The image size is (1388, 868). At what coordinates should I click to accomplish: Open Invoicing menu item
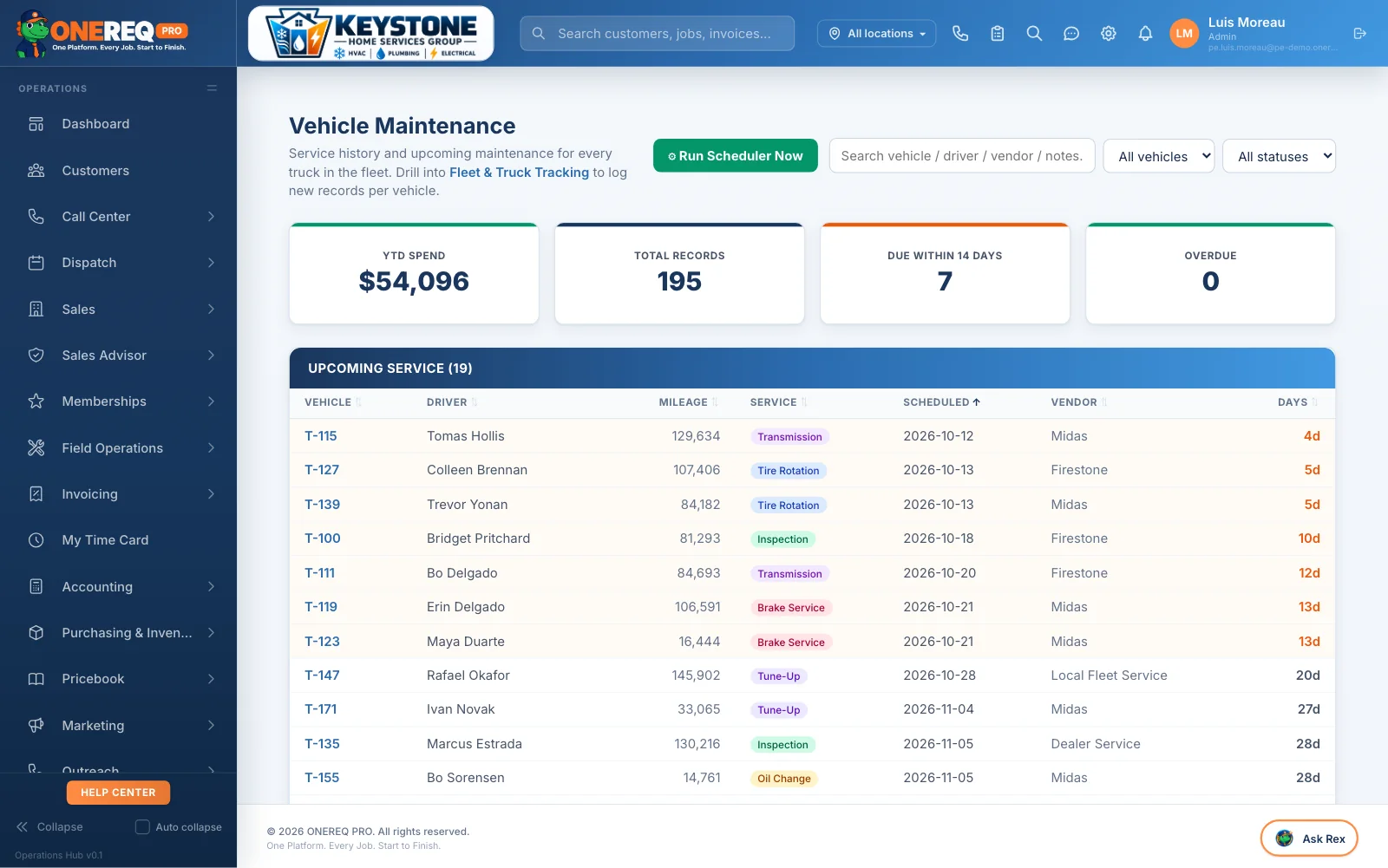[118, 494]
